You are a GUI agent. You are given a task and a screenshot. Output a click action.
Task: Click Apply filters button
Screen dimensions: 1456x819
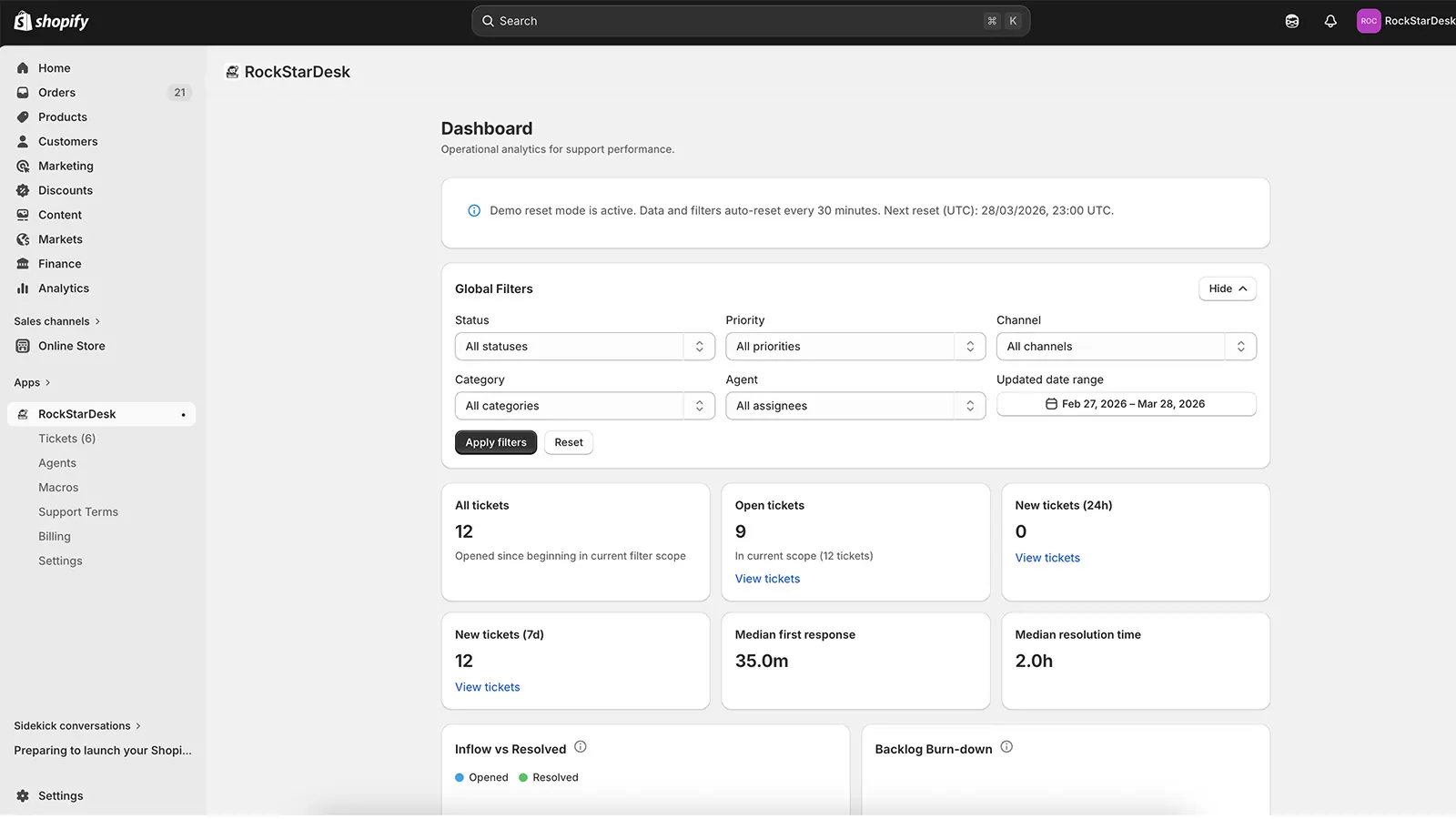(496, 443)
